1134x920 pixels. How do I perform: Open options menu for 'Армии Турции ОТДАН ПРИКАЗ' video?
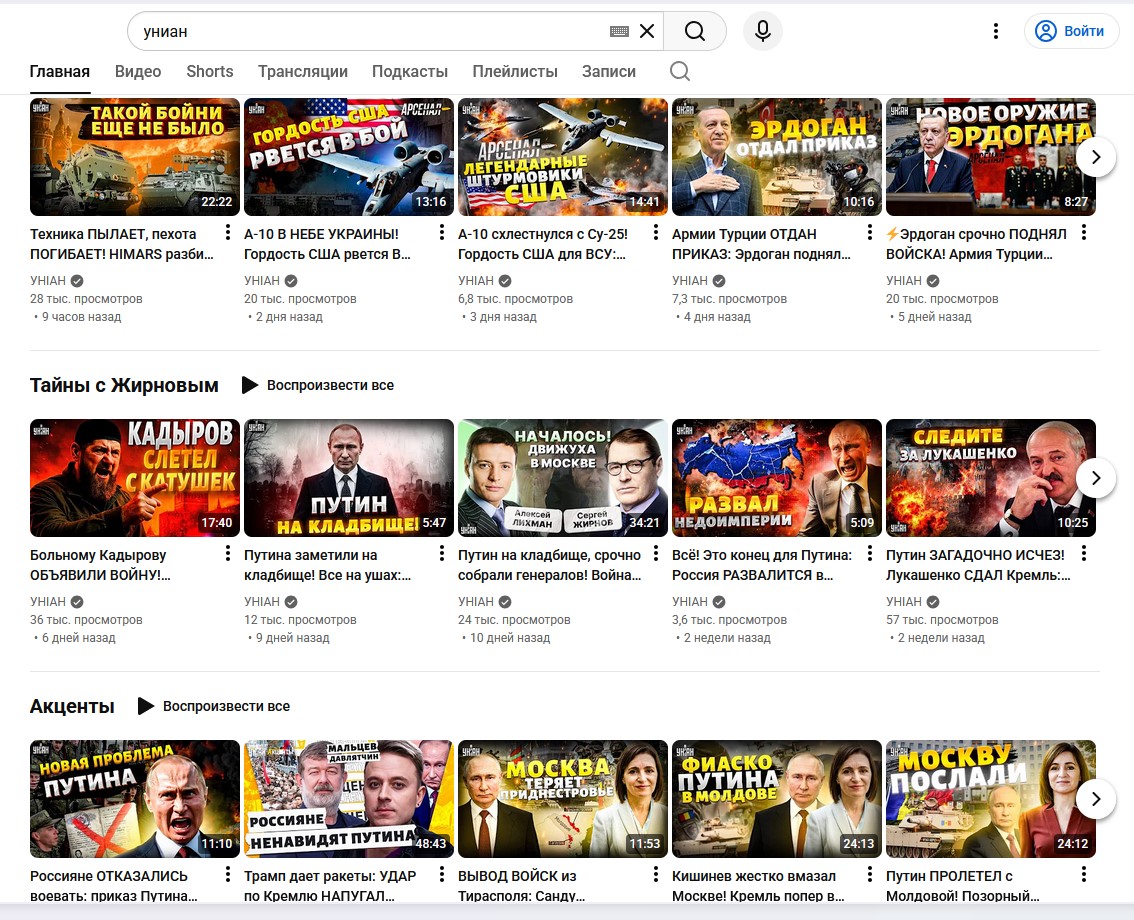tap(870, 232)
